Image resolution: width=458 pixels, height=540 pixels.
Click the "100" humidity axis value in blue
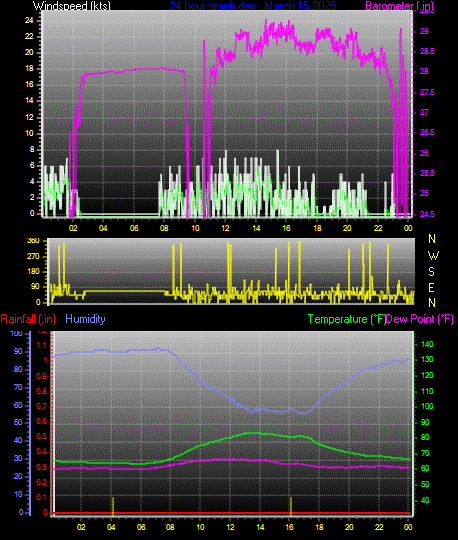click(x=17, y=333)
